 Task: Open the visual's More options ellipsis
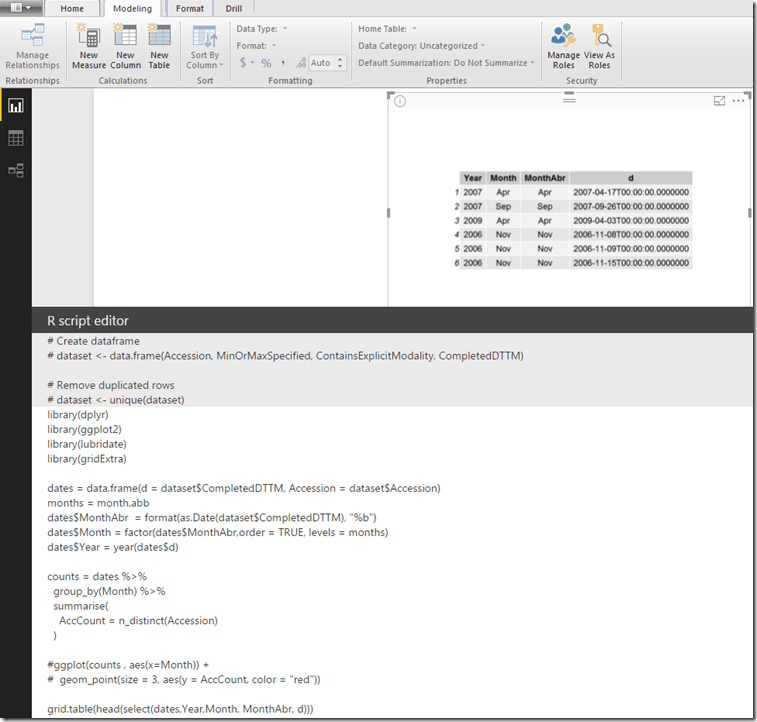point(739,101)
